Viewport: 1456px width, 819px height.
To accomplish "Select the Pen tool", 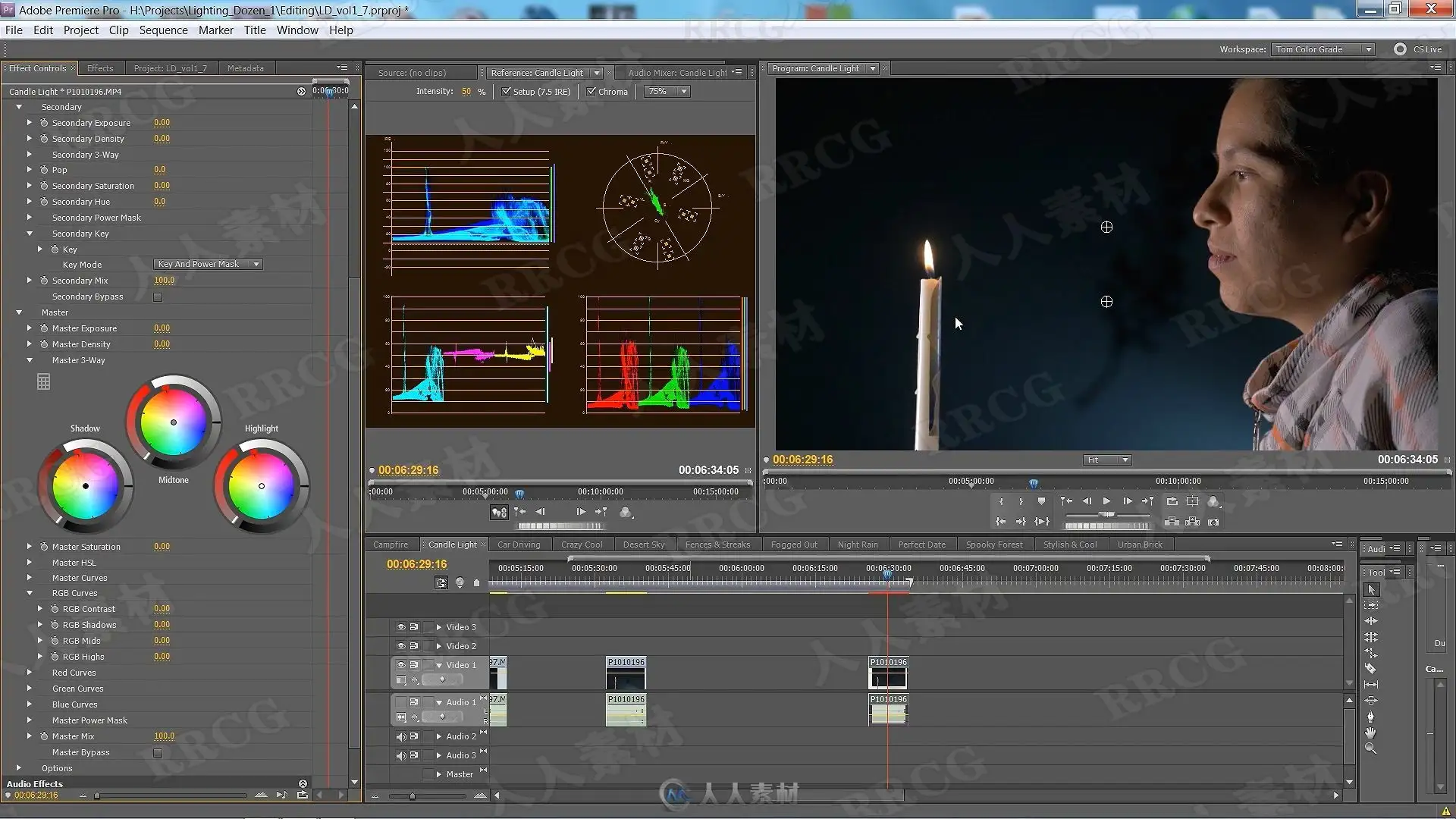I will coord(1371,717).
